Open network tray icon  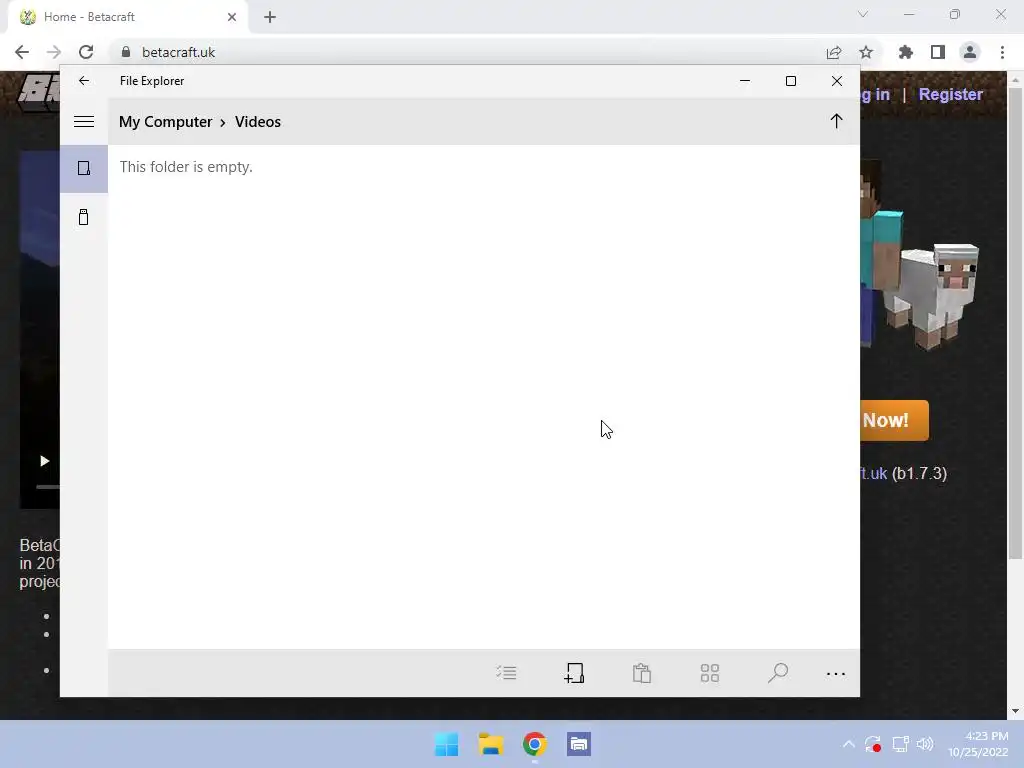(x=901, y=744)
